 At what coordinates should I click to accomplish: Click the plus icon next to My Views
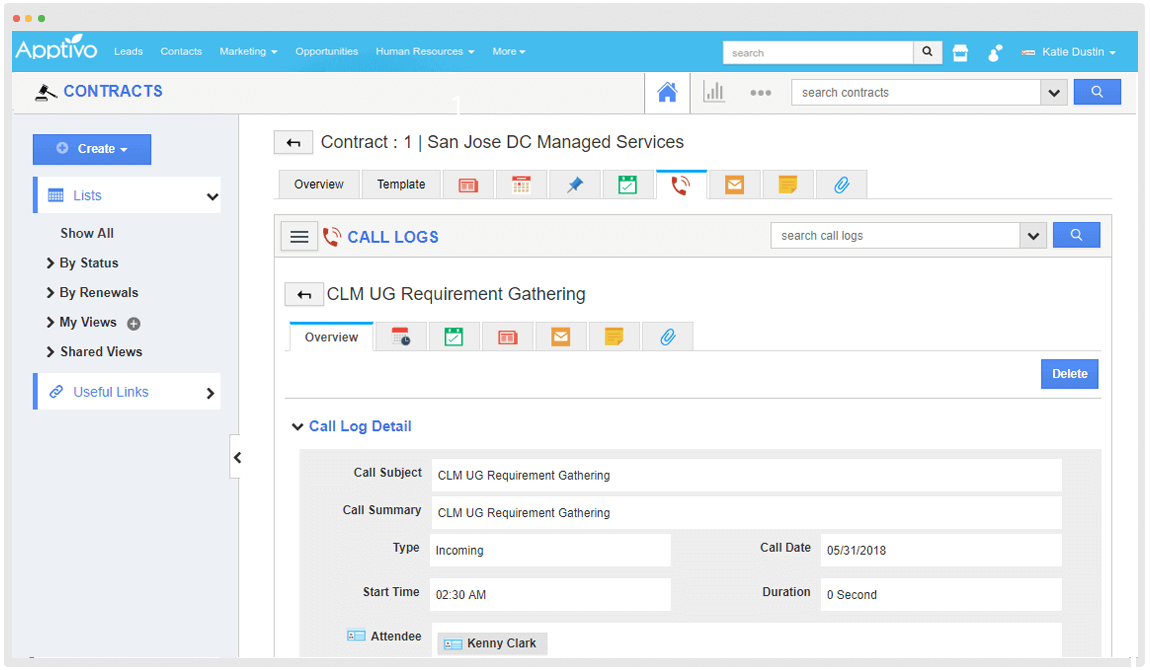134,323
